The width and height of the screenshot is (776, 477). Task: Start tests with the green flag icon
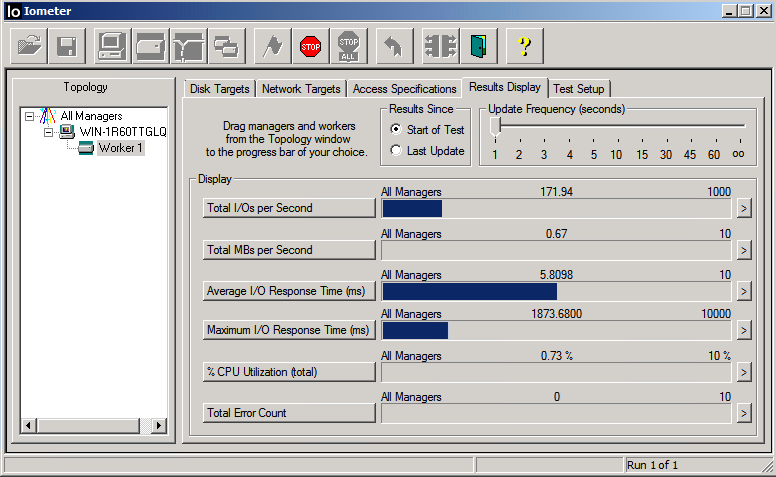(x=273, y=47)
